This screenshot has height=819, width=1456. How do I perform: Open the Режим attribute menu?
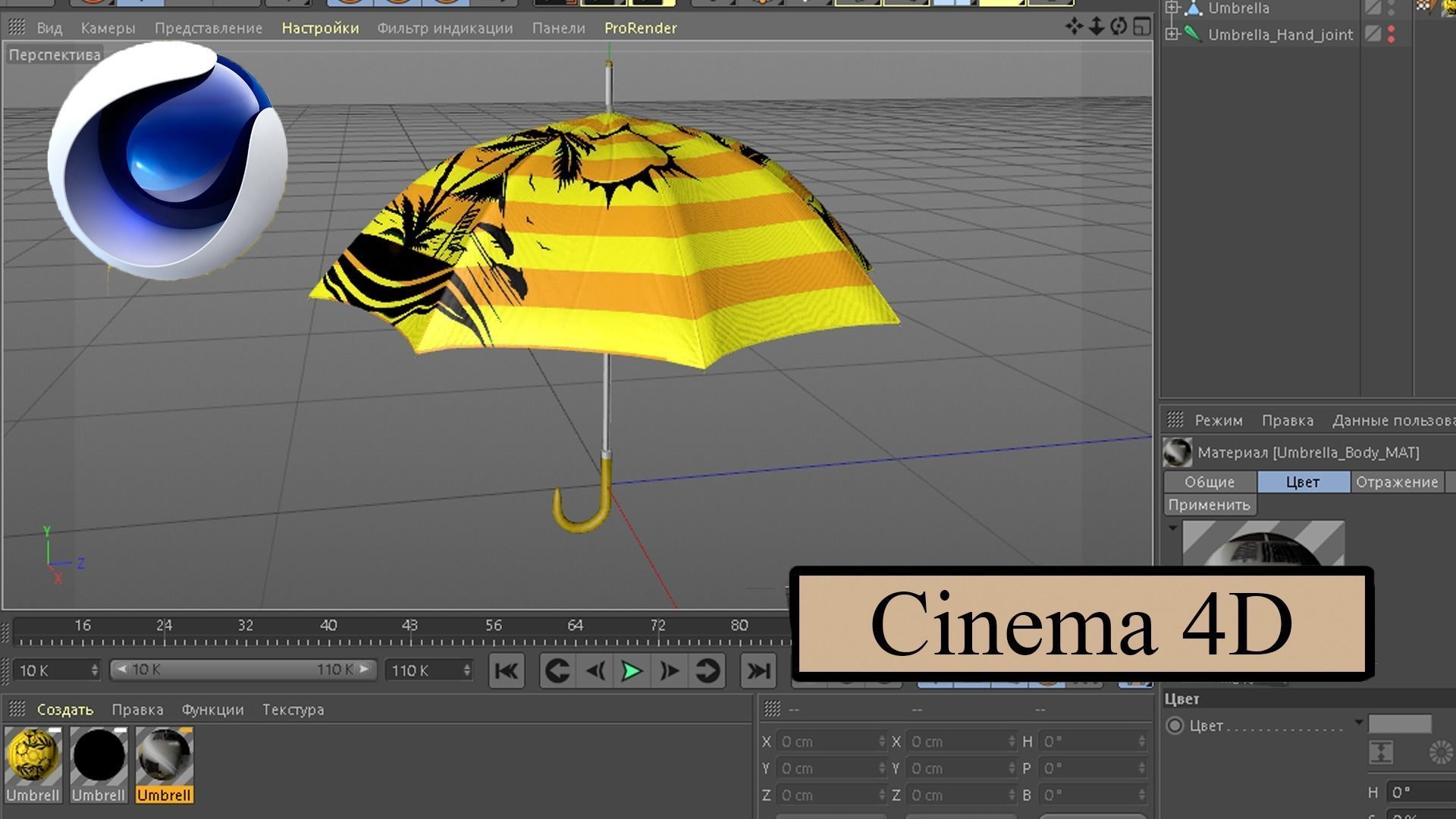[x=1219, y=420]
